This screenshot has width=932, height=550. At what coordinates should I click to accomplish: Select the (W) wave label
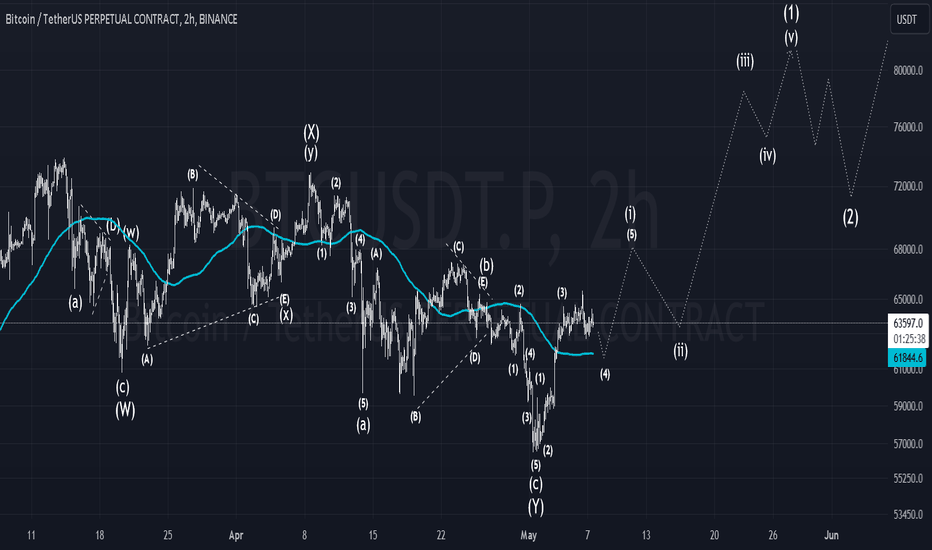(x=125, y=410)
